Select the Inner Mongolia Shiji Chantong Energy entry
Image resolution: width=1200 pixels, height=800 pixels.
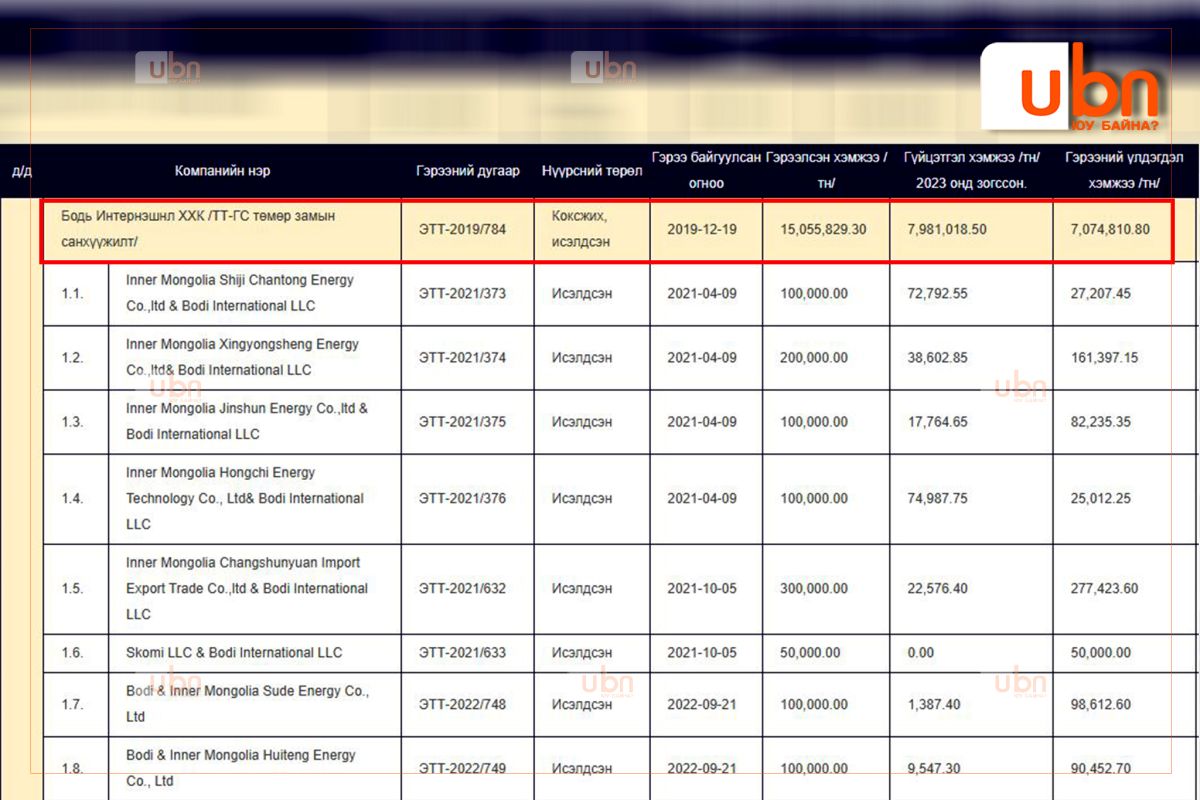[240, 293]
